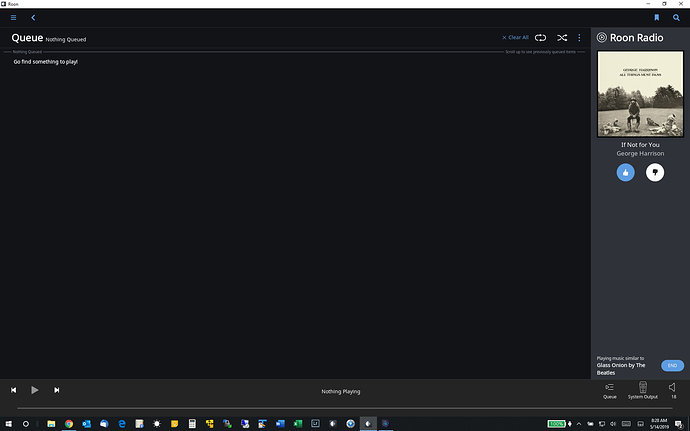Start playback with the play button
The height and width of the screenshot is (431, 690).
[34, 390]
